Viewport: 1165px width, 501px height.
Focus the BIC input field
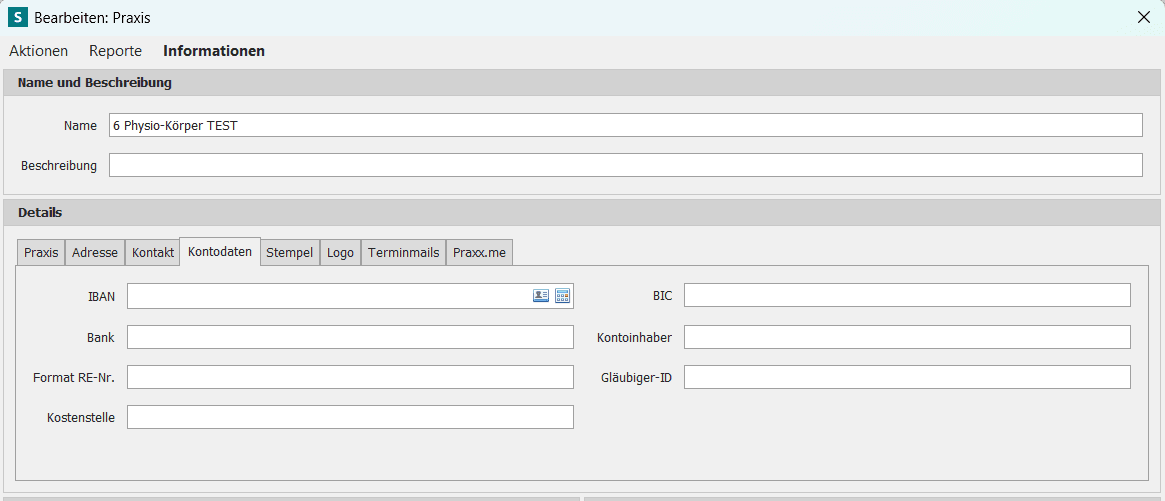tap(907, 295)
